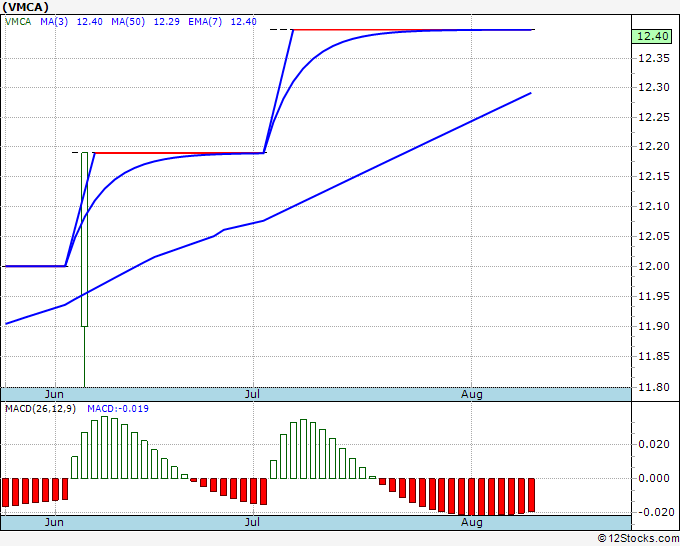Select the 12.40 value beside MA(3)
Viewport: 680px width, 546px height.
coord(89,22)
